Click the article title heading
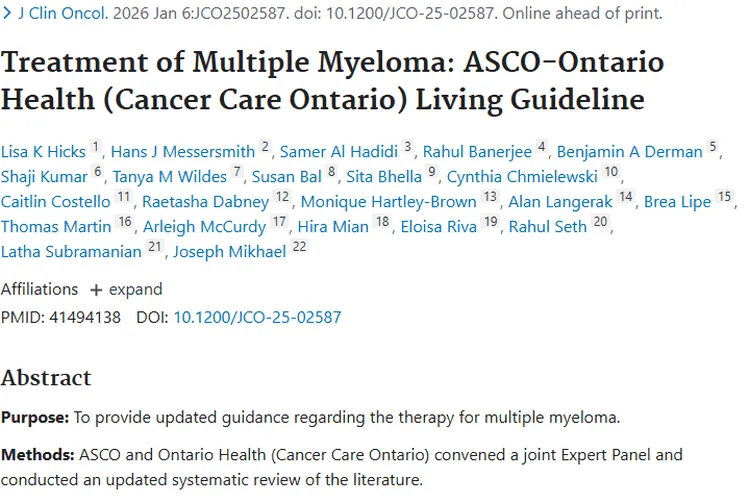This screenshot has height=500, width=750. click(x=332, y=81)
